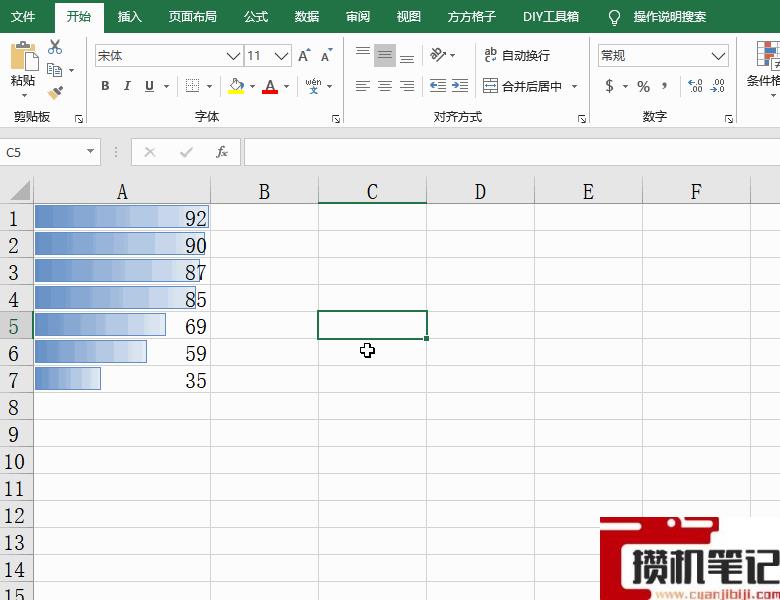Image resolution: width=780 pixels, height=600 pixels.
Task: Open the fill color dropdown arrow
Action: point(253,87)
